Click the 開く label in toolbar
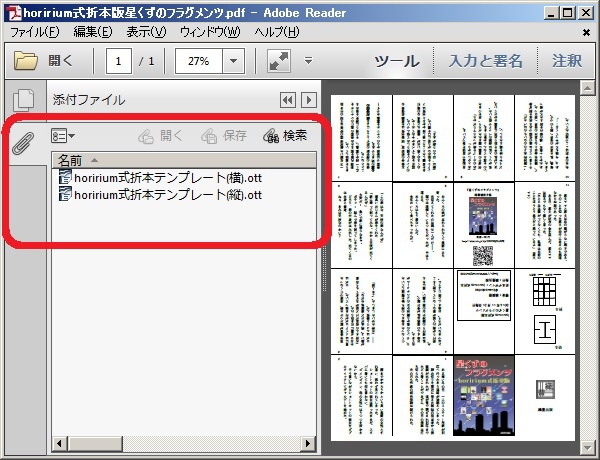The width and height of the screenshot is (600, 460). 60,61
